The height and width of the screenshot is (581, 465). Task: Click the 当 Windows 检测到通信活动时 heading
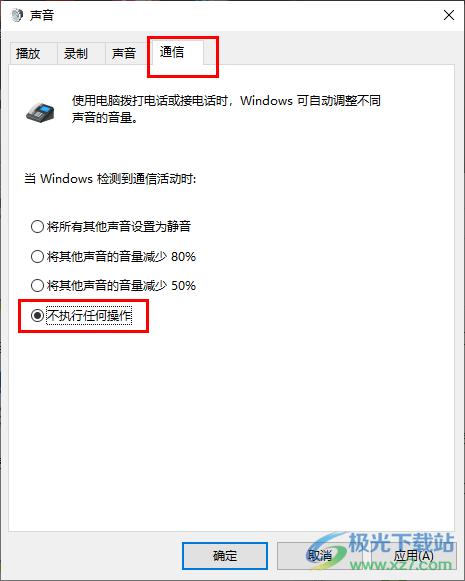click(x=110, y=179)
